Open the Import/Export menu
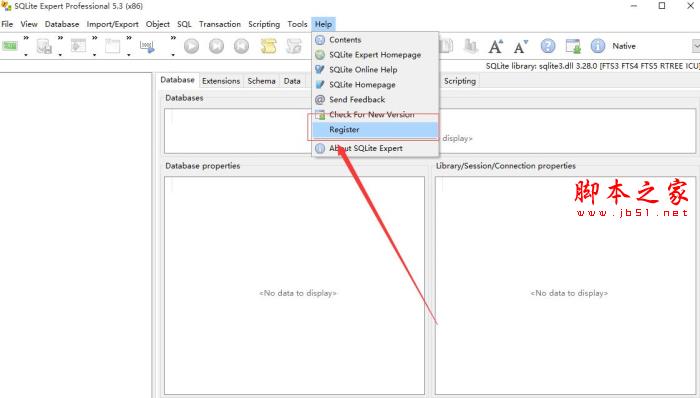 tap(112, 24)
